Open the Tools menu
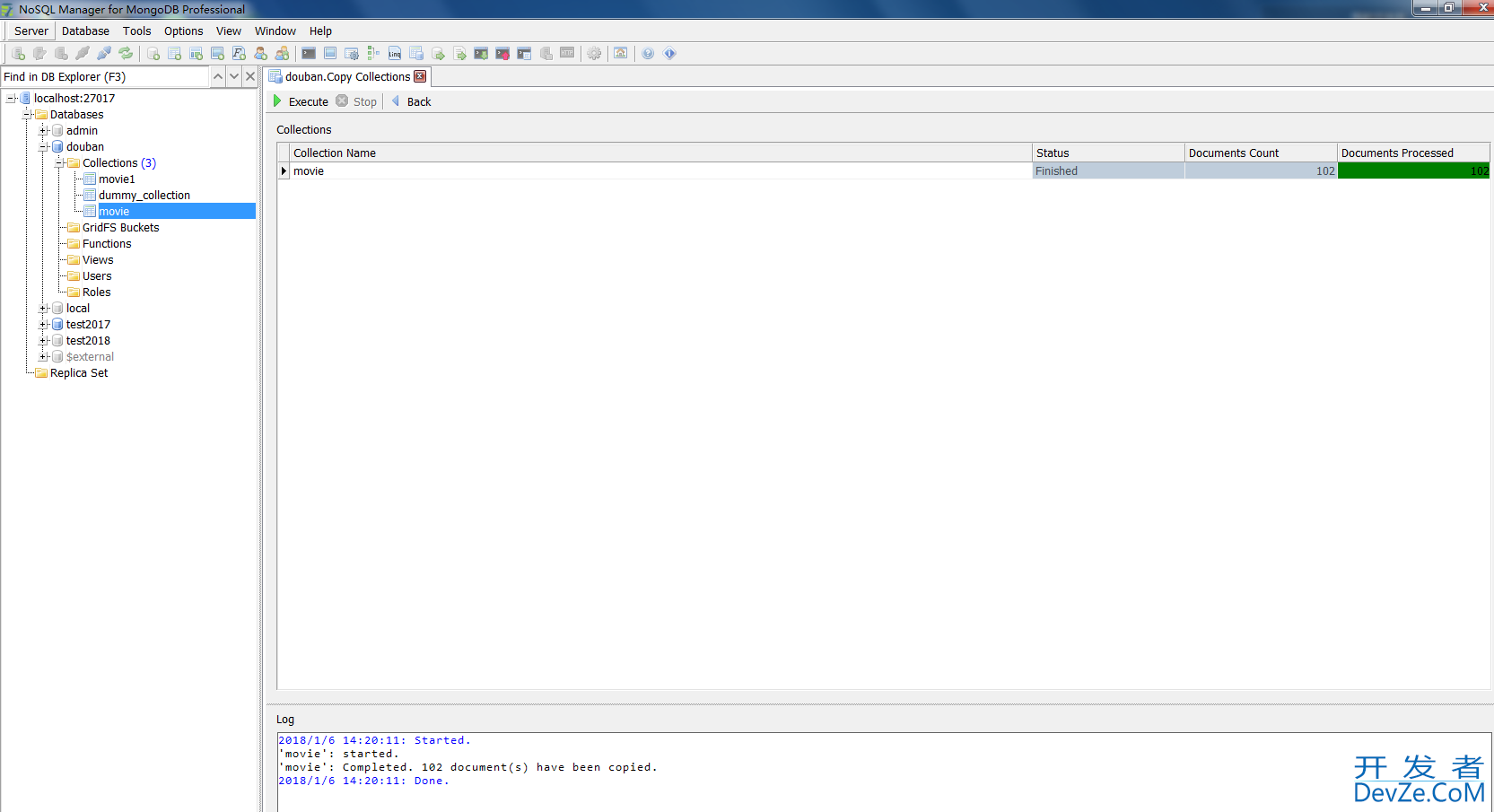The width and height of the screenshot is (1494, 812). [x=136, y=31]
